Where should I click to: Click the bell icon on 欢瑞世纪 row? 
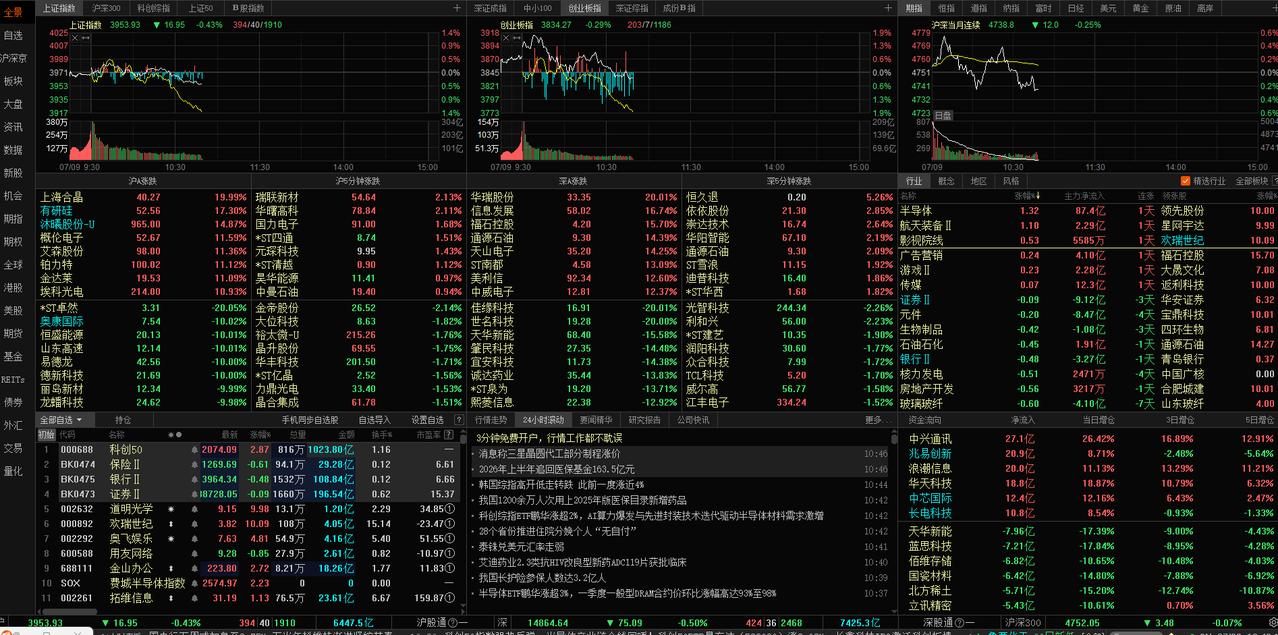(x=194, y=524)
